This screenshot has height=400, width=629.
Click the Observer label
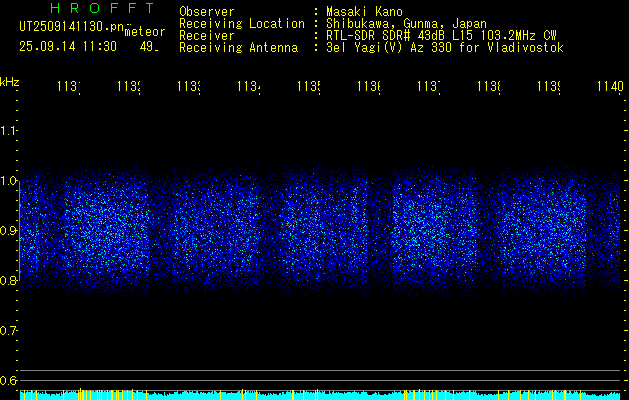click(207, 12)
